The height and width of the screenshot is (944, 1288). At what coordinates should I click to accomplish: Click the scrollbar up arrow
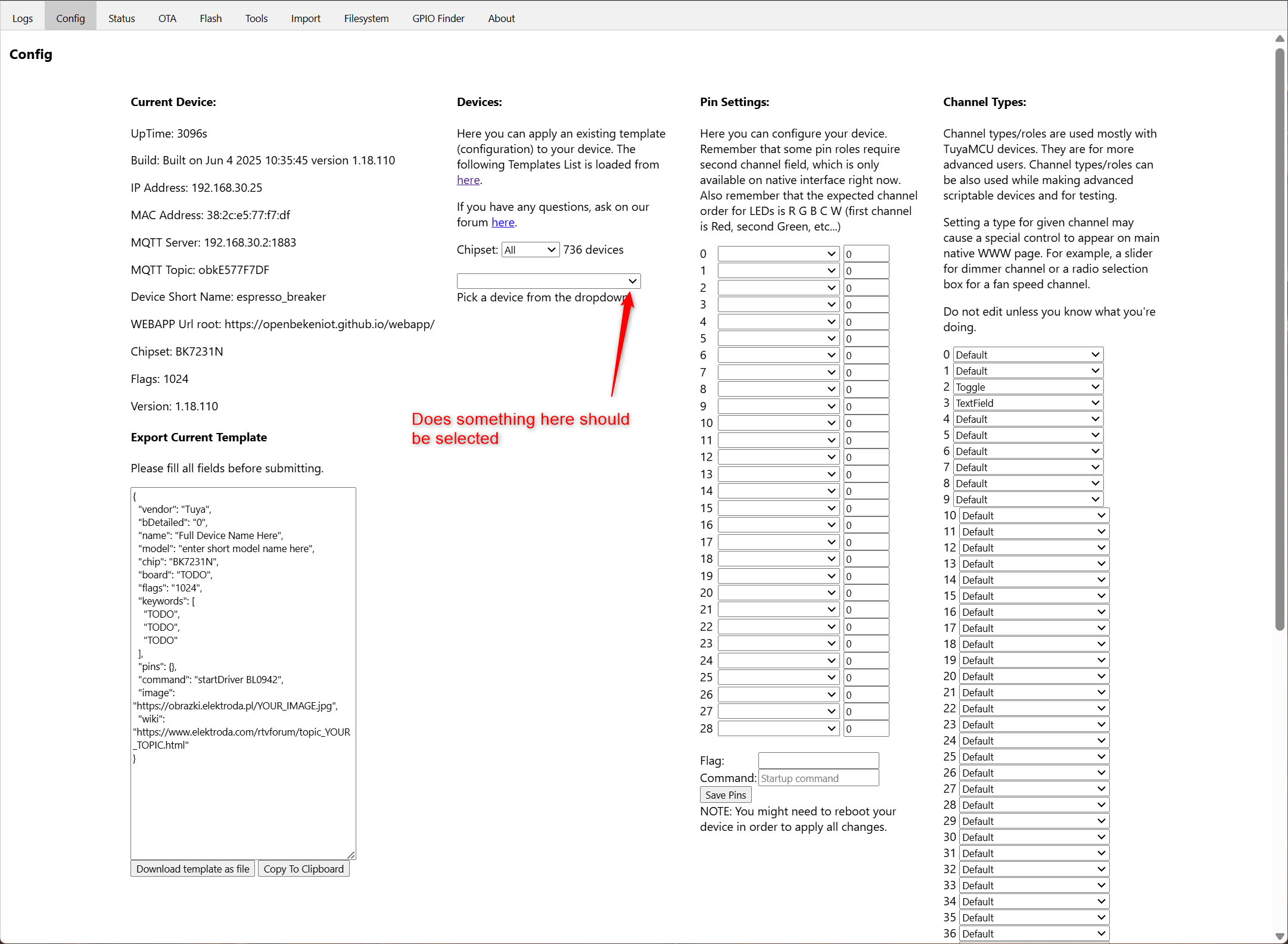1280,39
